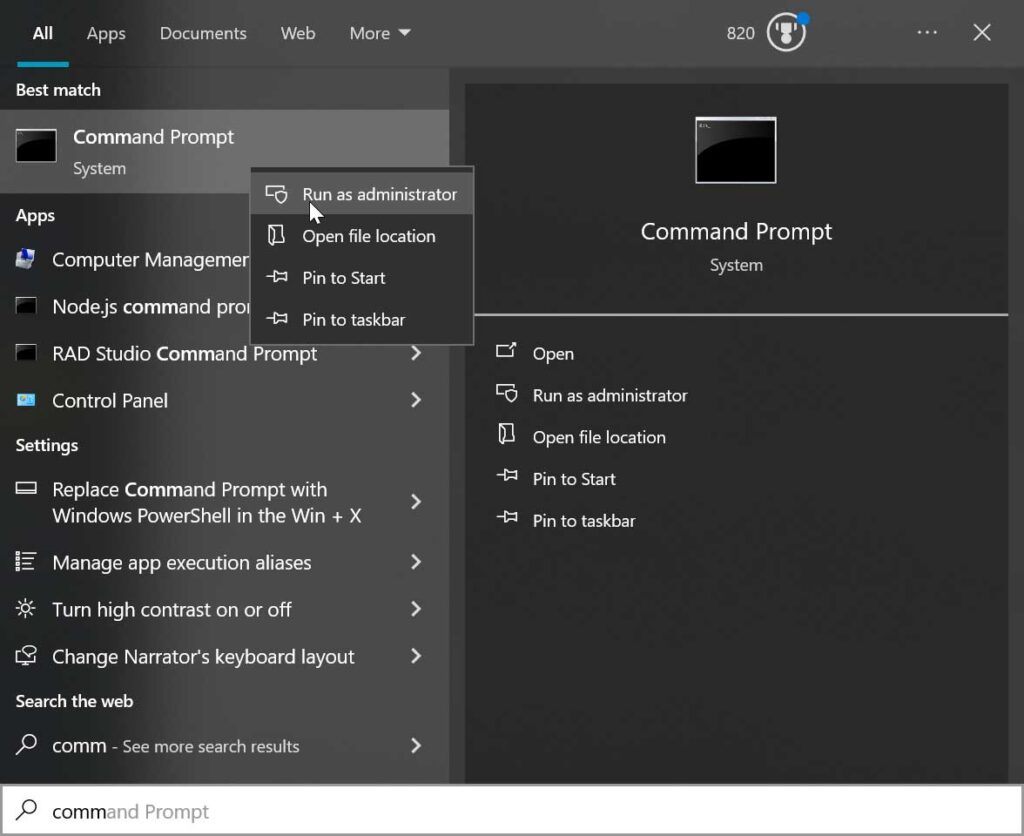Screen dimensions: 1024x836
Task: Switch to the Documents tab
Action: coord(203,33)
